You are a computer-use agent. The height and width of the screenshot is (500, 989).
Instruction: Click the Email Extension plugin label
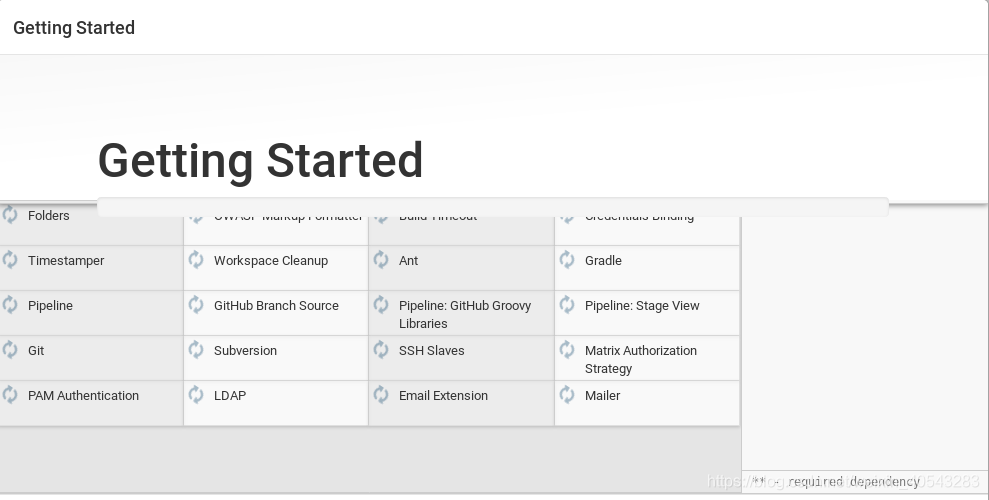click(x=443, y=396)
